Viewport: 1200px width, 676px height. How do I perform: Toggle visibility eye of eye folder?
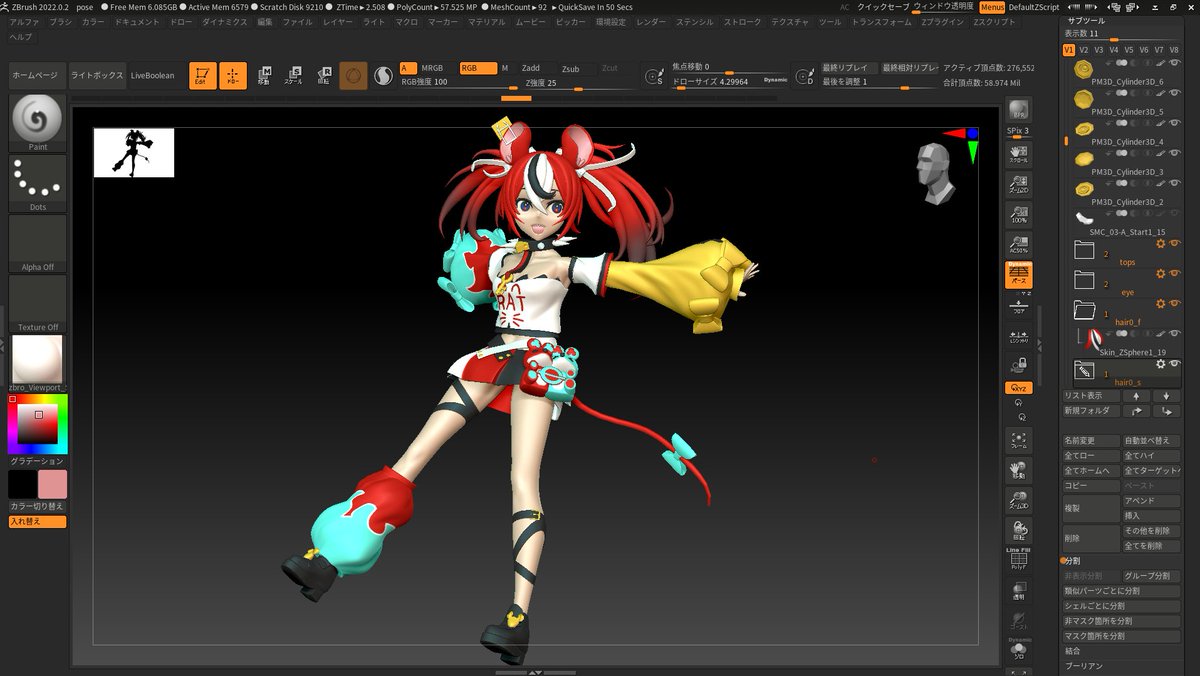[1175, 273]
